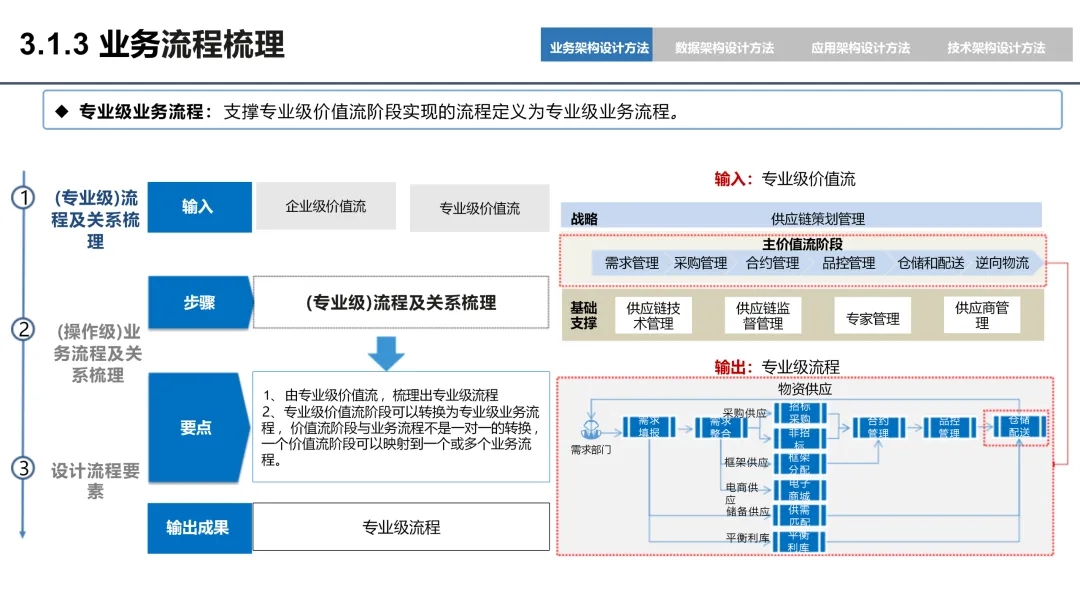Click the blue 输出成果 label block
Viewport: 1080px width, 608px height.
(x=199, y=527)
